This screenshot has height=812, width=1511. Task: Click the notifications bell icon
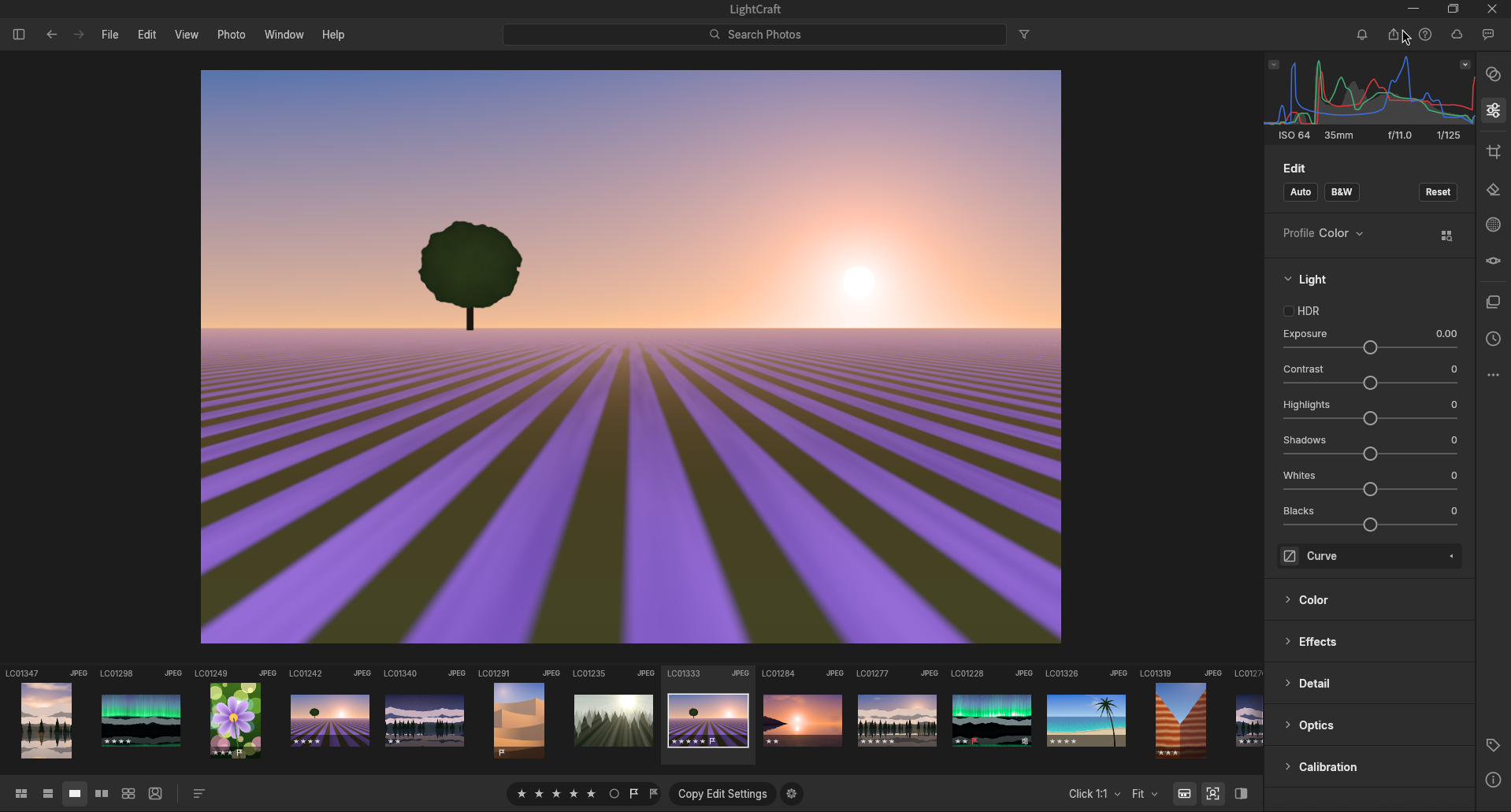click(x=1362, y=35)
